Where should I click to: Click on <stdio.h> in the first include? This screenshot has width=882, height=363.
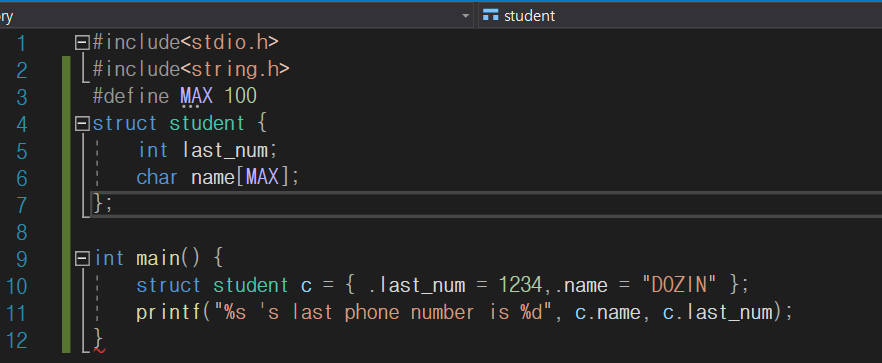click(x=230, y=42)
